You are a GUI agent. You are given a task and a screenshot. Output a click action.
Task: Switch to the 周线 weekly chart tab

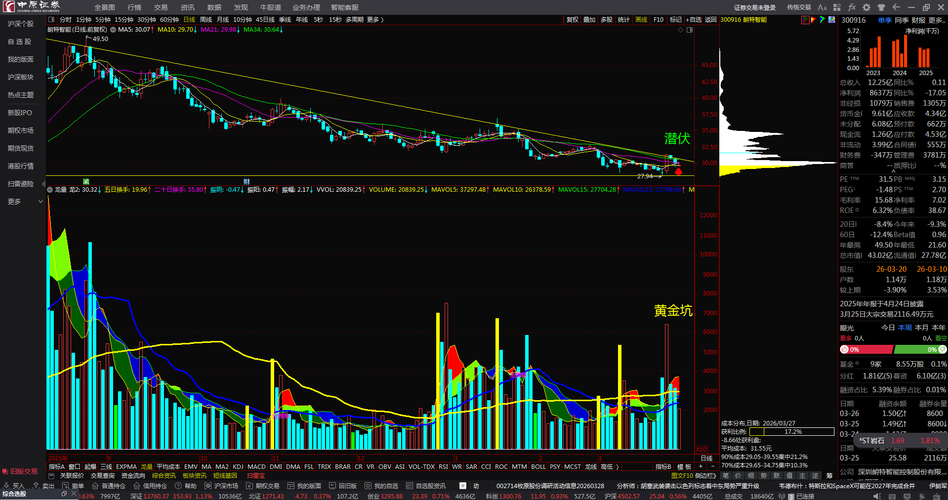tap(206, 20)
